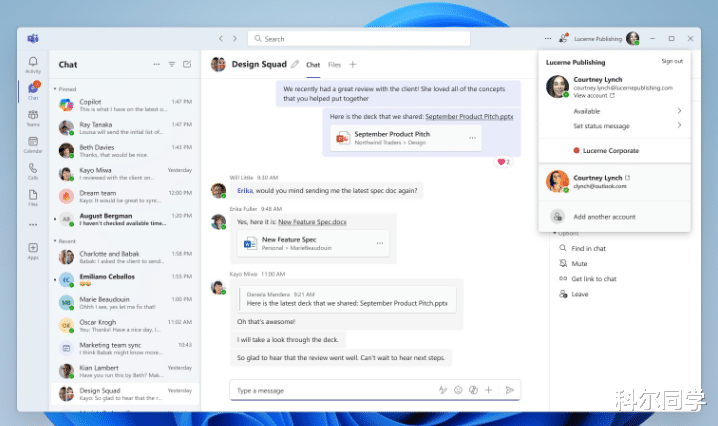The width and height of the screenshot is (718, 426).
Task: Click the heart reaction with count 2
Action: tap(503, 162)
